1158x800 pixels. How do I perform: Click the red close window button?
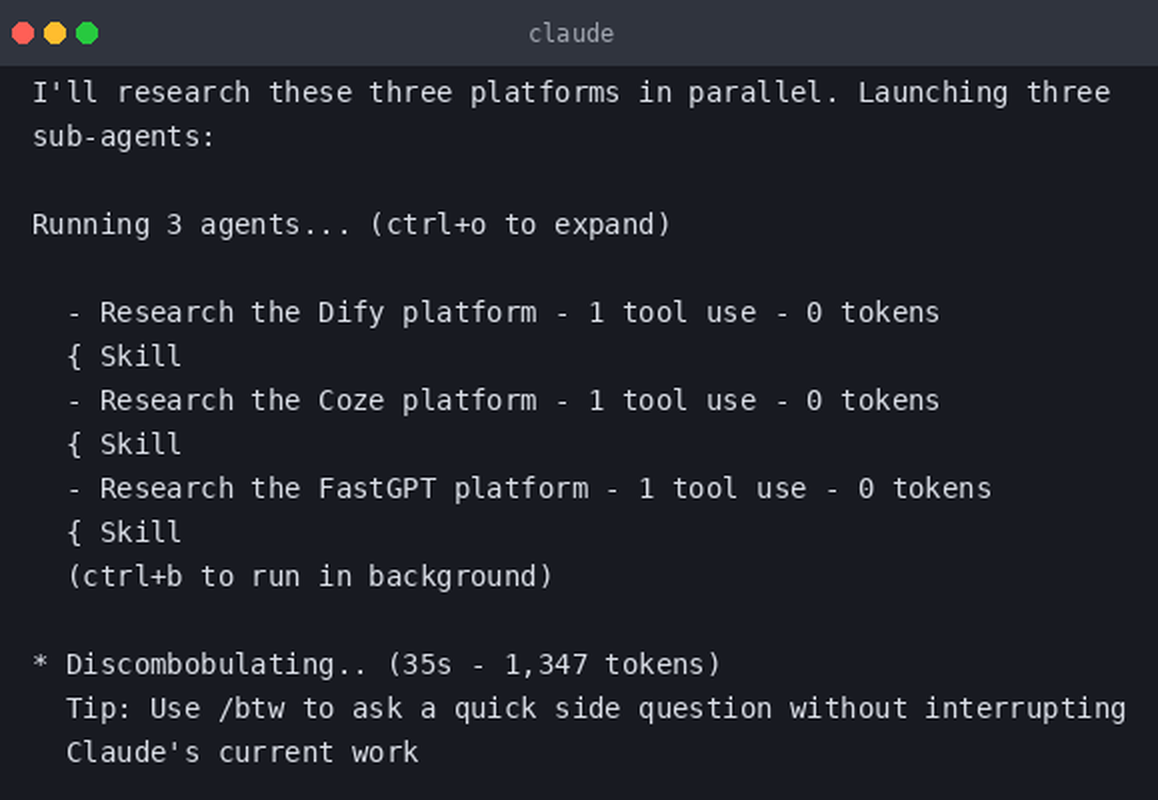pos(23,33)
